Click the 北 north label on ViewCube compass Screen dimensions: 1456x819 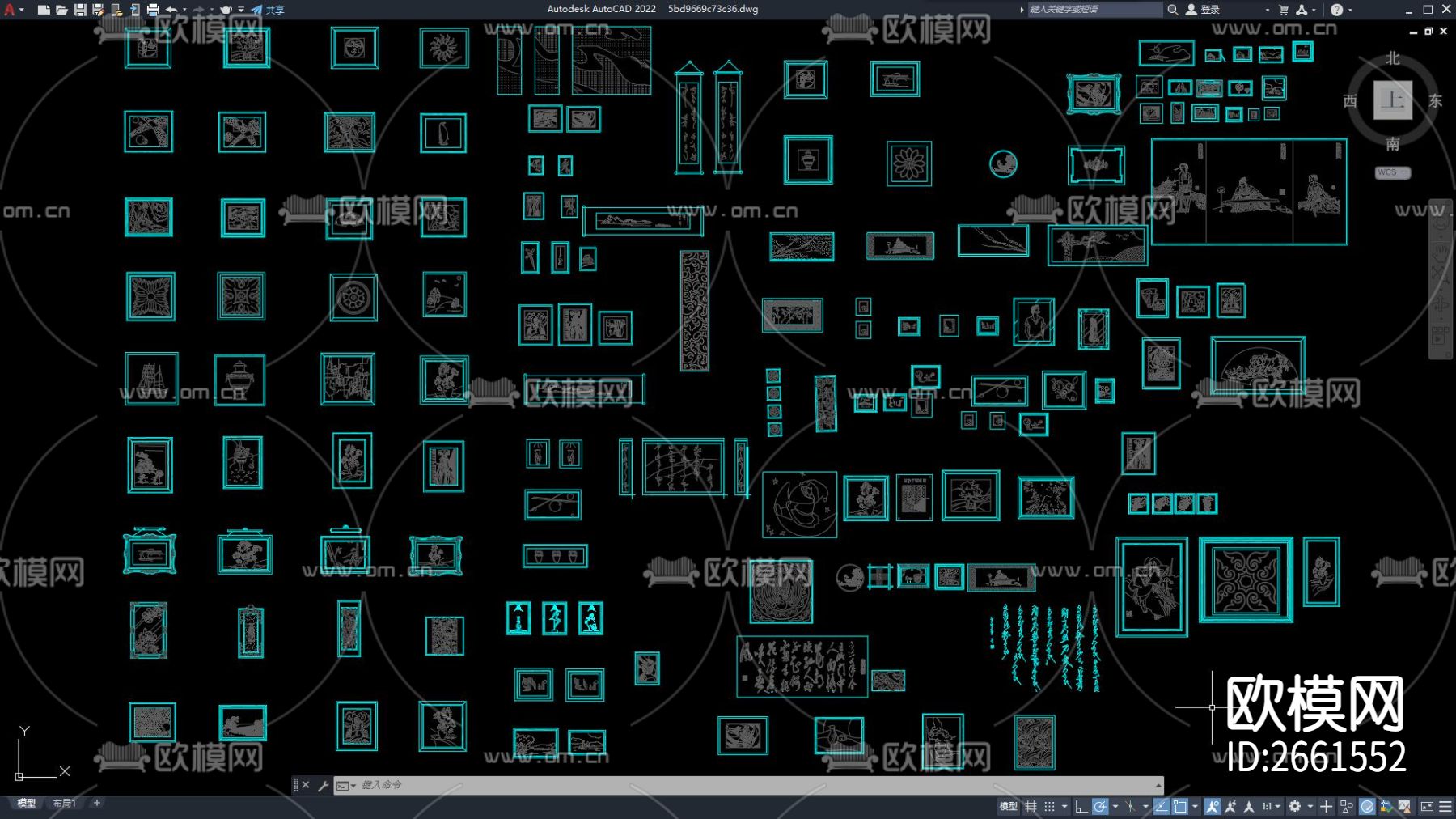pos(1393,58)
